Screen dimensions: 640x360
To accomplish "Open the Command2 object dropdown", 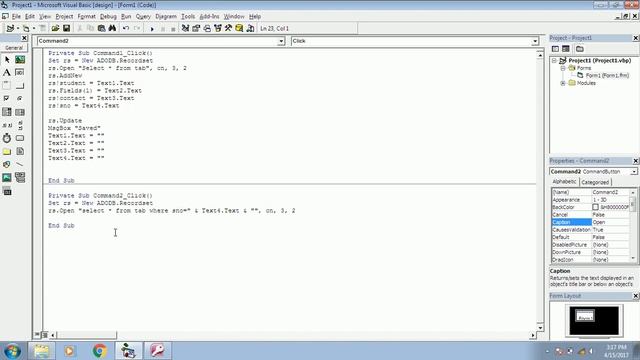I will click(281, 41).
